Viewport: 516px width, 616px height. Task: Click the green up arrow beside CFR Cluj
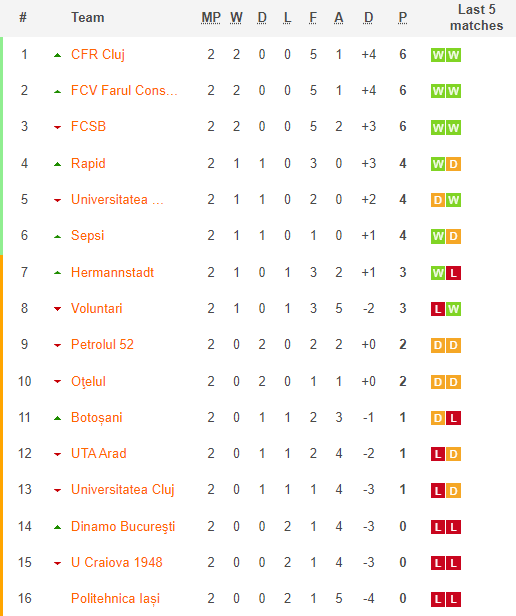click(x=57, y=55)
